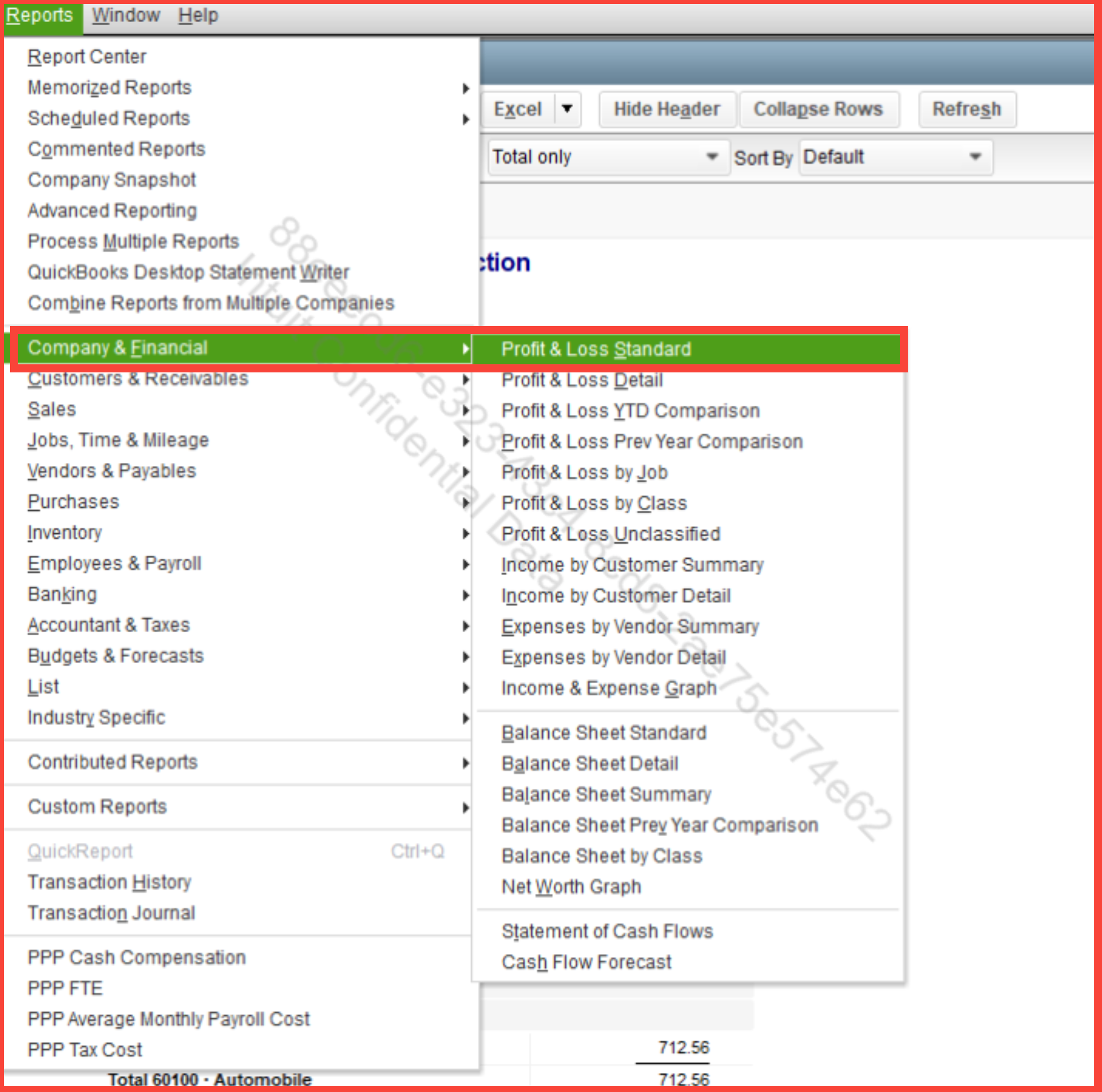
Task: Open Net Worth Graph
Action: tap(572, 887)
